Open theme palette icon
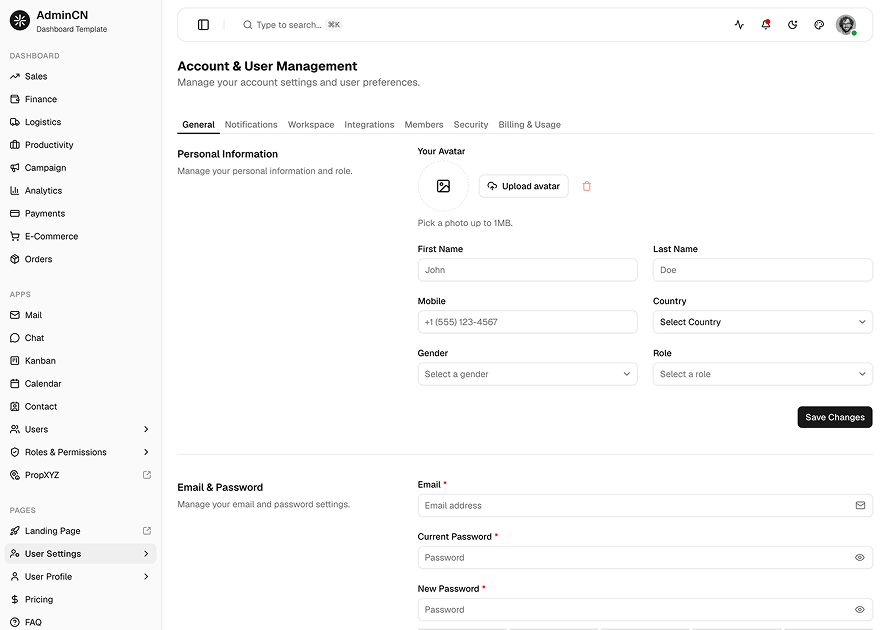 [819, 25]
